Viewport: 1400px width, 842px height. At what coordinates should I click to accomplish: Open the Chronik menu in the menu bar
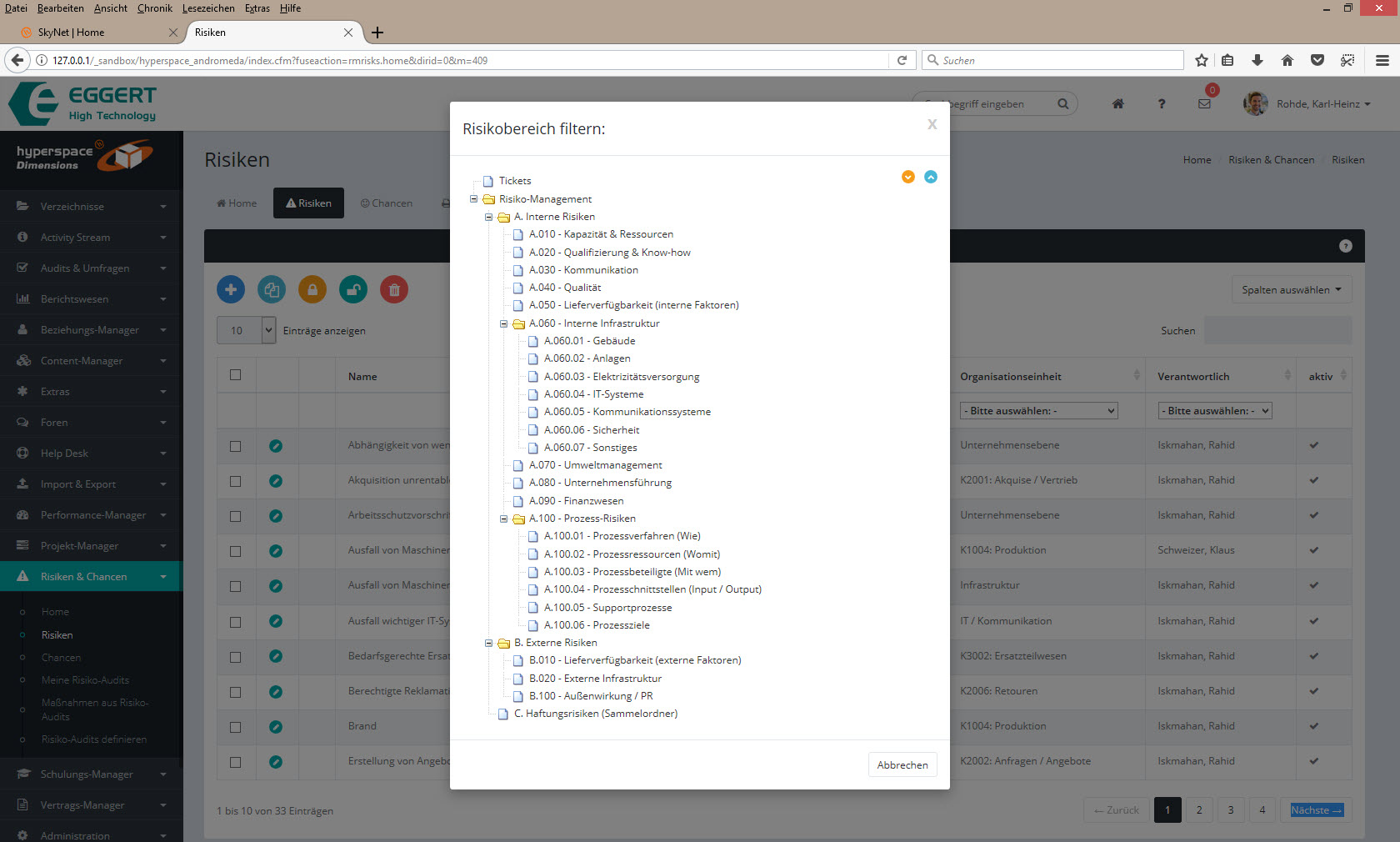pos(154,8)
